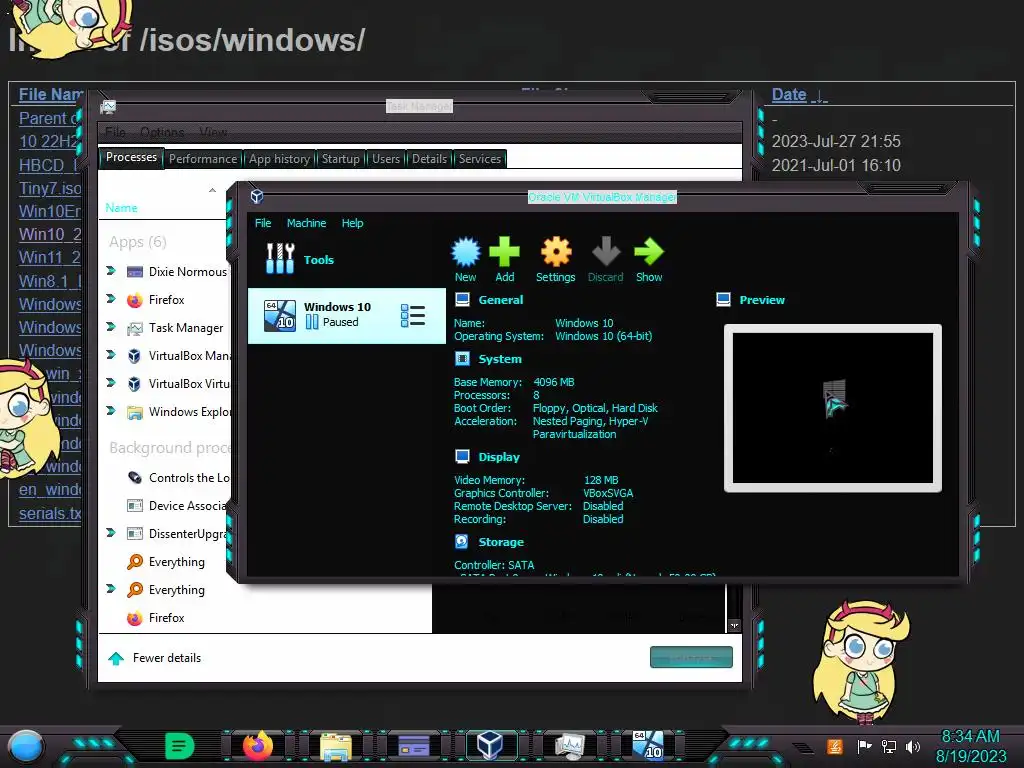Click the Base Memory 4096 MB value
The image size is (1024, 768).
pos(554,382)
